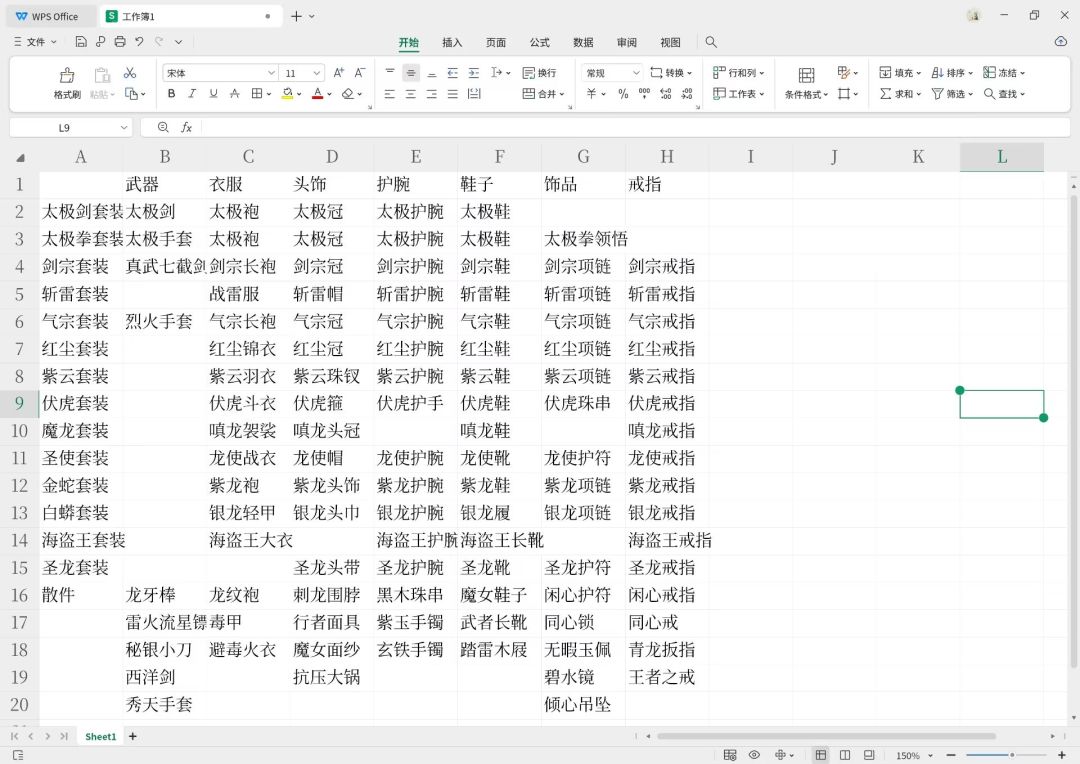This screenshot has width=1080, height=764.
Task: Switch to the 插入 ribbon tab
Action: coord(452,42)
